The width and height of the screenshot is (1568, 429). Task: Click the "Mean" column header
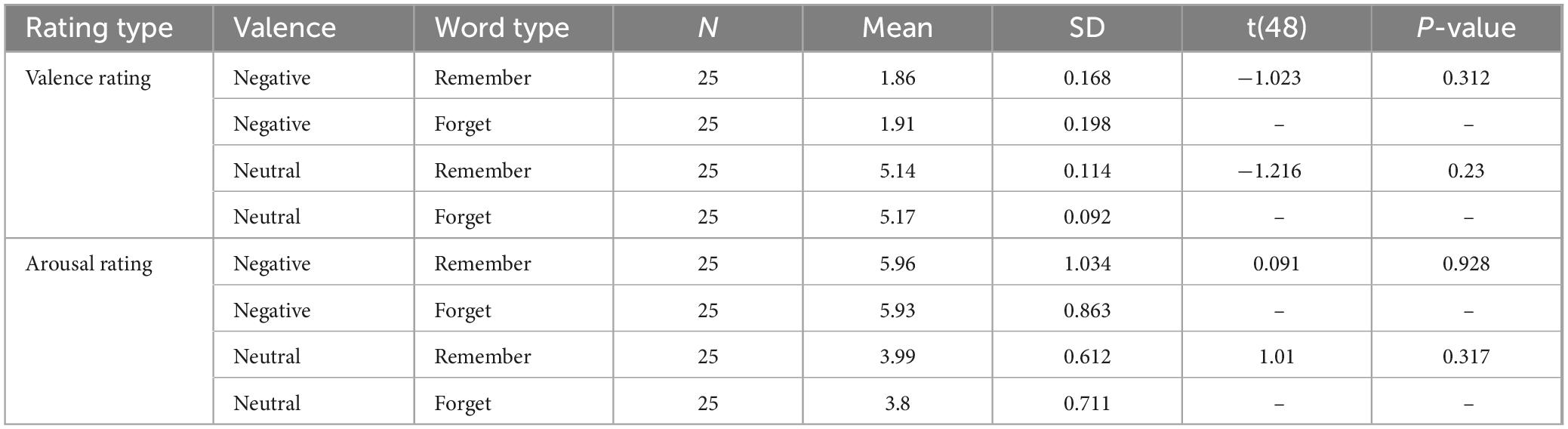tap(897, 28)
